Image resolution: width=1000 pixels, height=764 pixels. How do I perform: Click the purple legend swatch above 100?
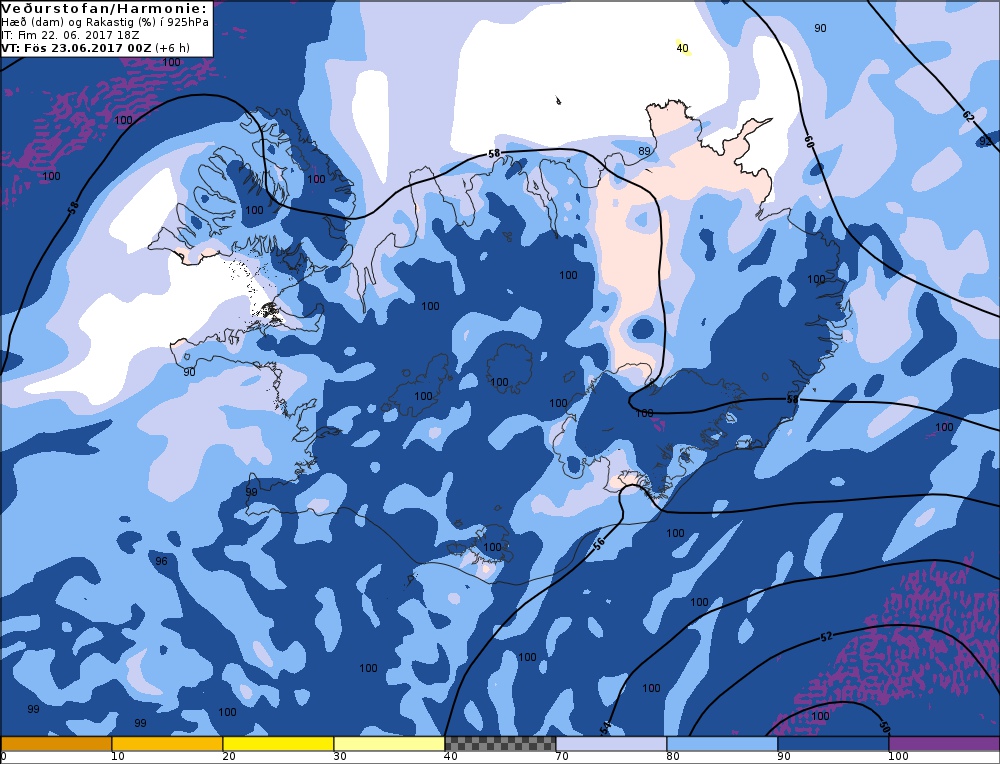pos(944,744)
